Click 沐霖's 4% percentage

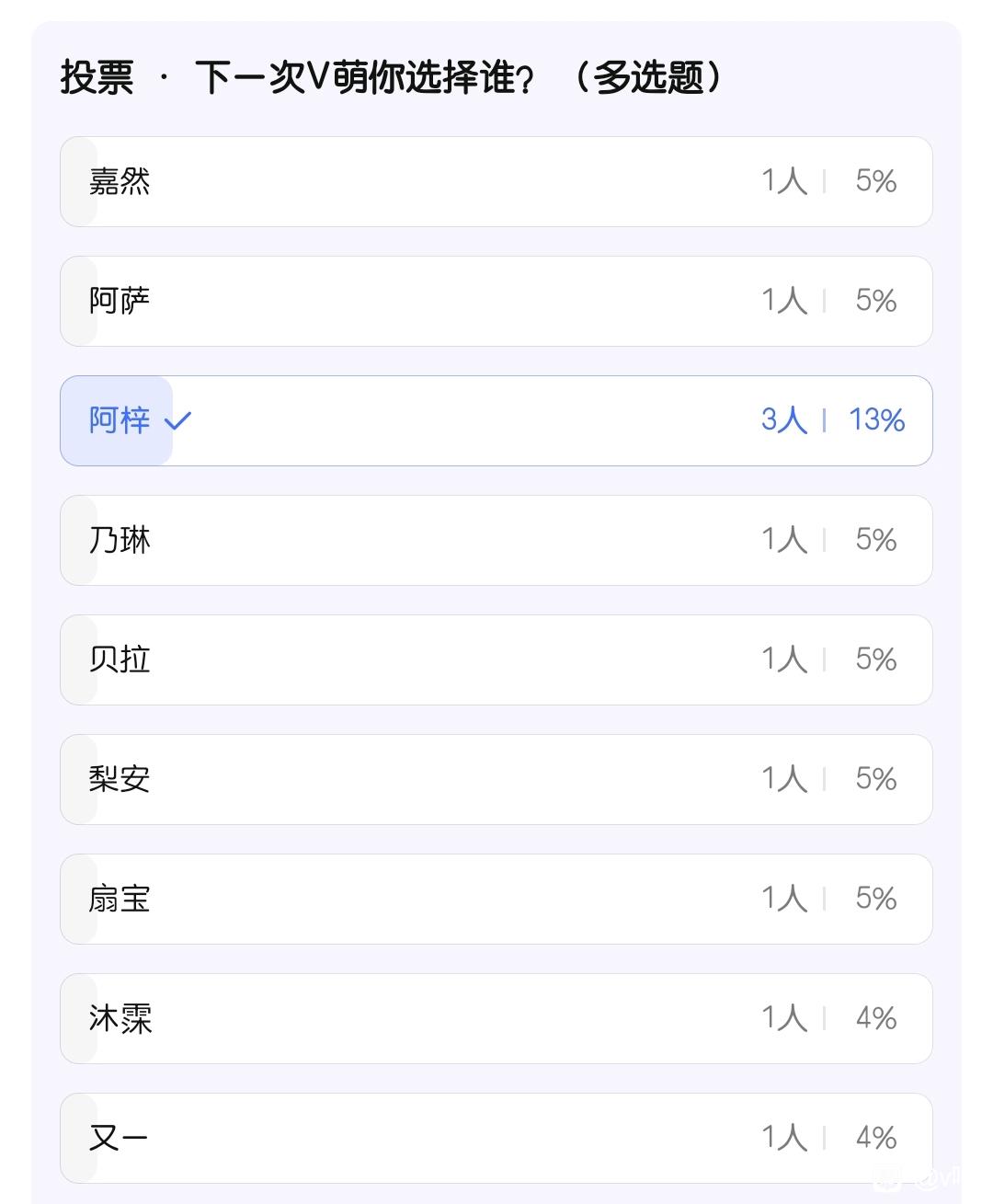pyautogui.click(x=876, y=1018)
